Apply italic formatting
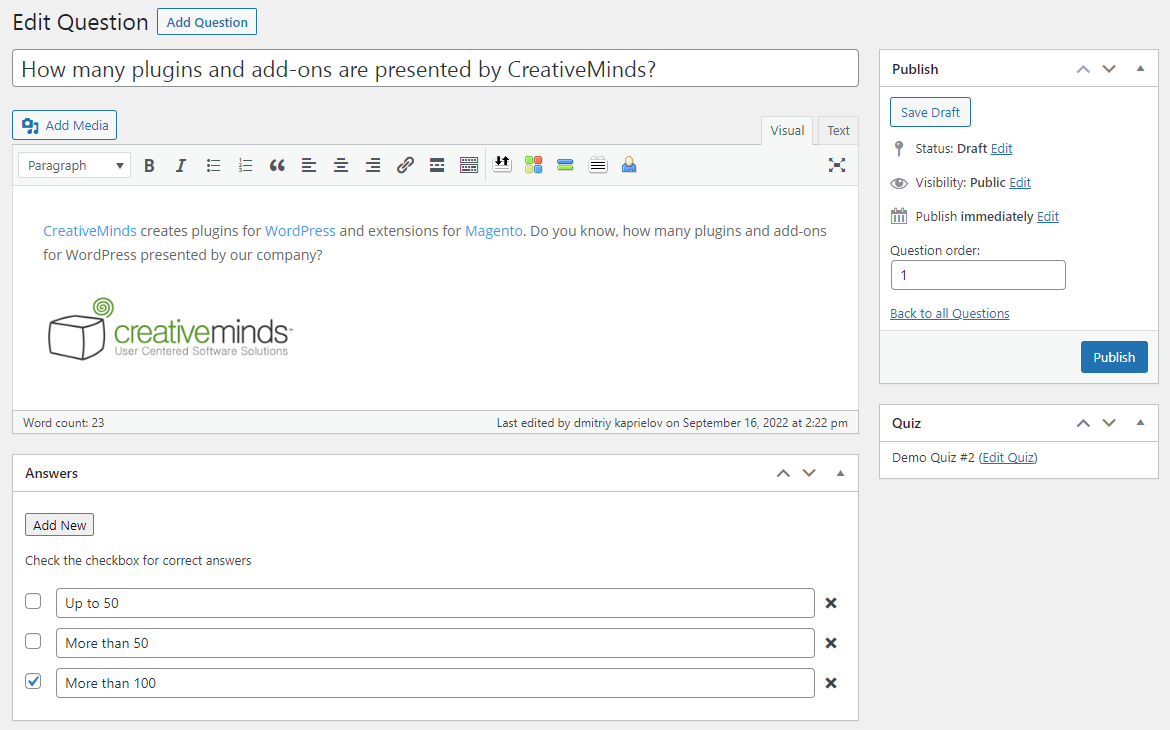Screen dimensions: 1170x730 coord(181,166)
